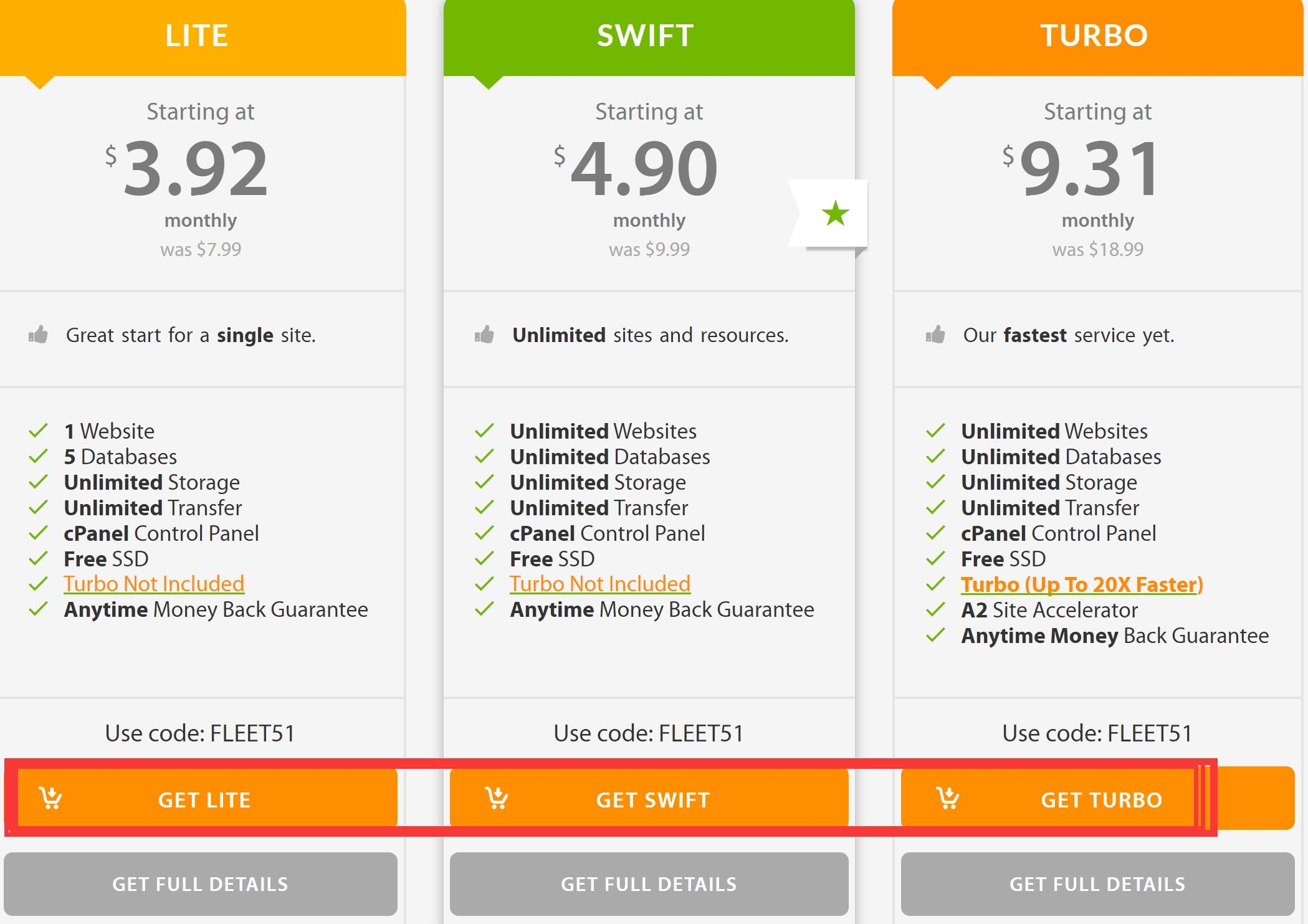Click the orange TURBO plan header
This screenshot has width=1308, height=924.
click(1098, 37)
